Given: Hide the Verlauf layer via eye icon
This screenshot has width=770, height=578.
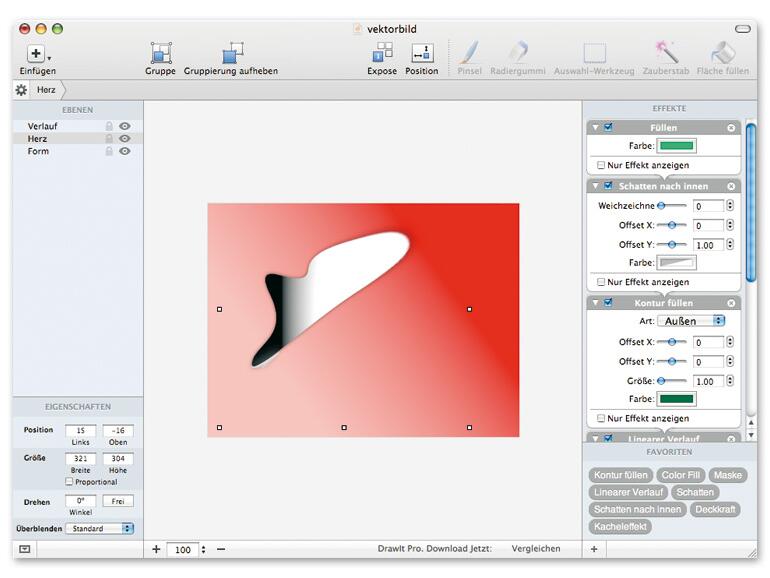Looking at the screenshot, I should [125, 127].
